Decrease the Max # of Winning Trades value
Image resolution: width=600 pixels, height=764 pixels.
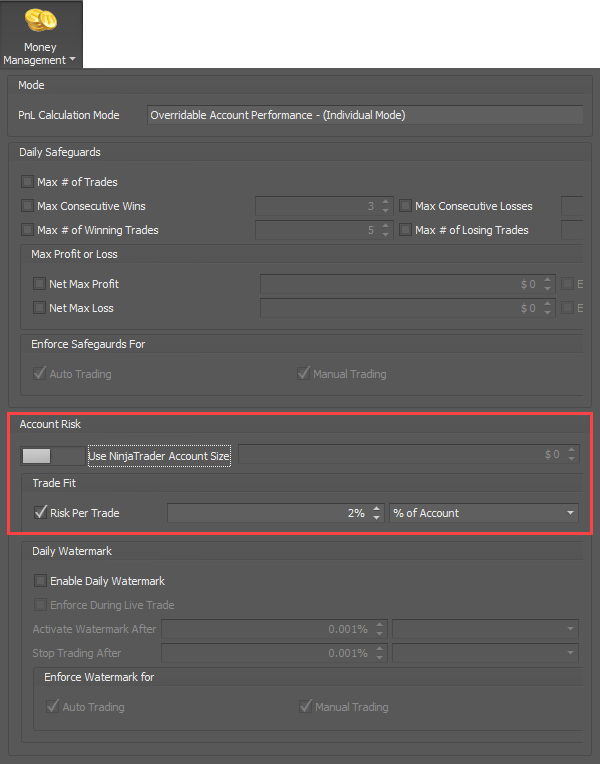(x=386, y=234)
